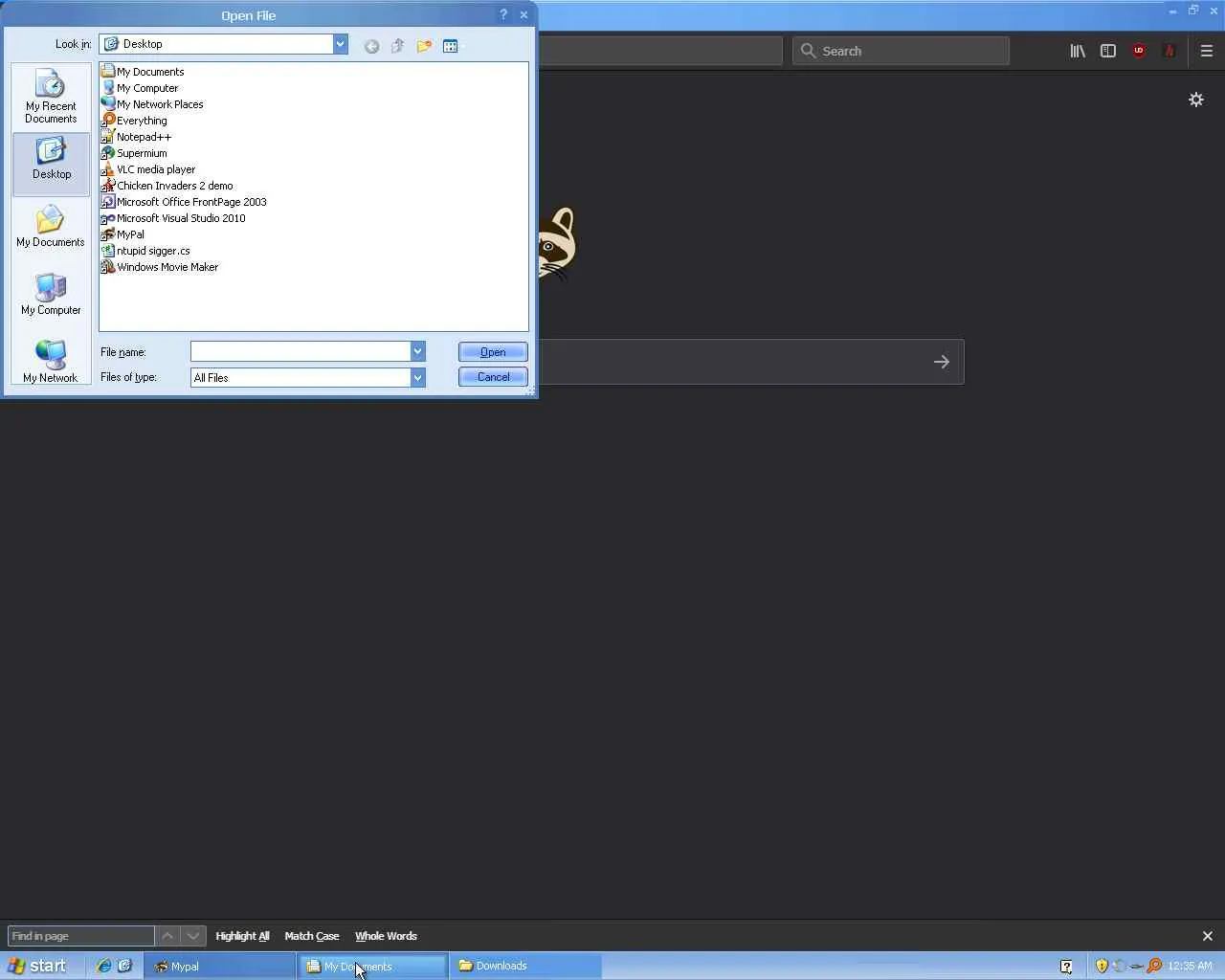1225x980 pixels.
Task: Open the Windows start menu
Action: coord(36,967)
